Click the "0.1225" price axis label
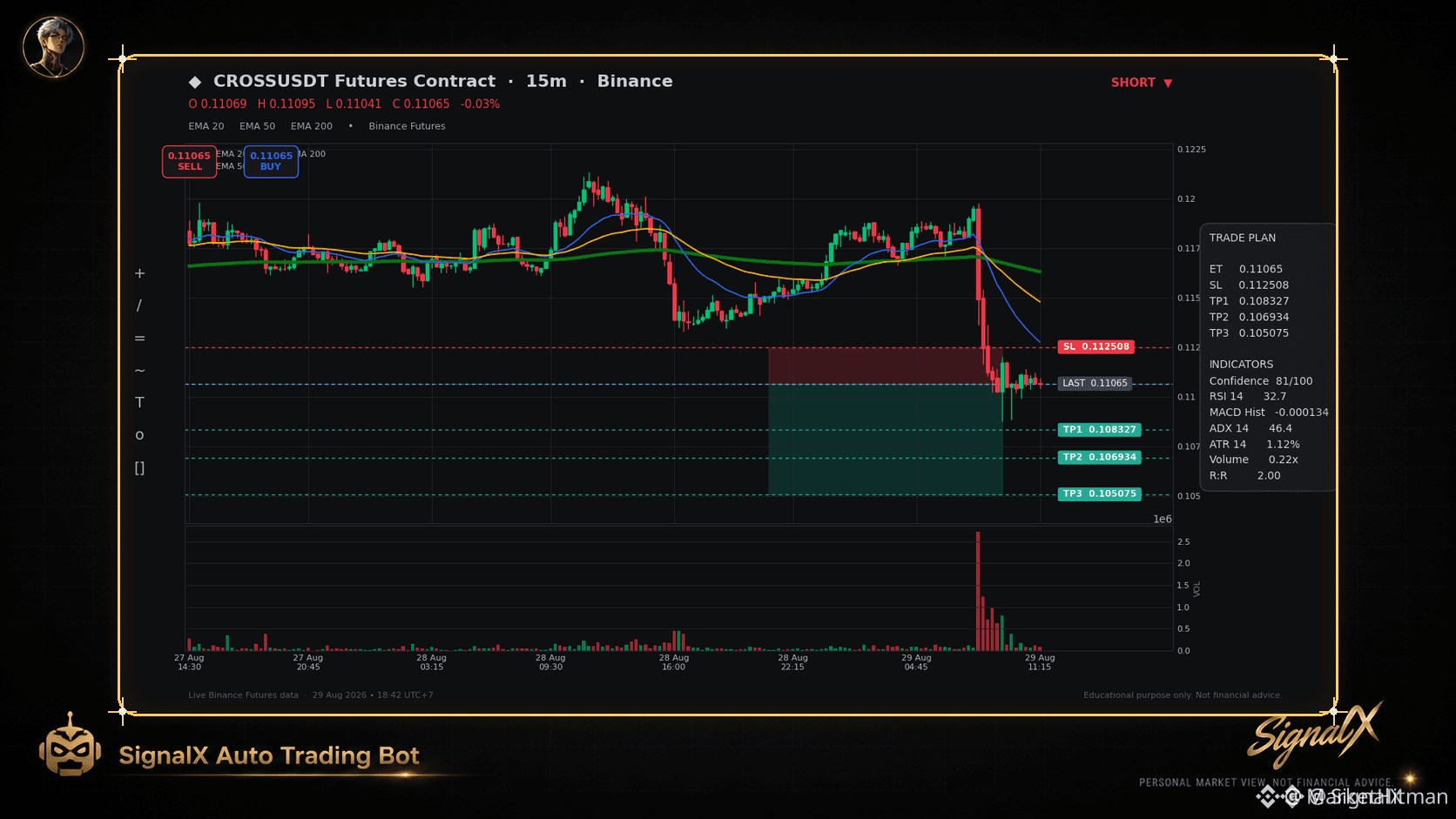The width and height of the screenshot is (1456, 819). tap(1191, 150)
